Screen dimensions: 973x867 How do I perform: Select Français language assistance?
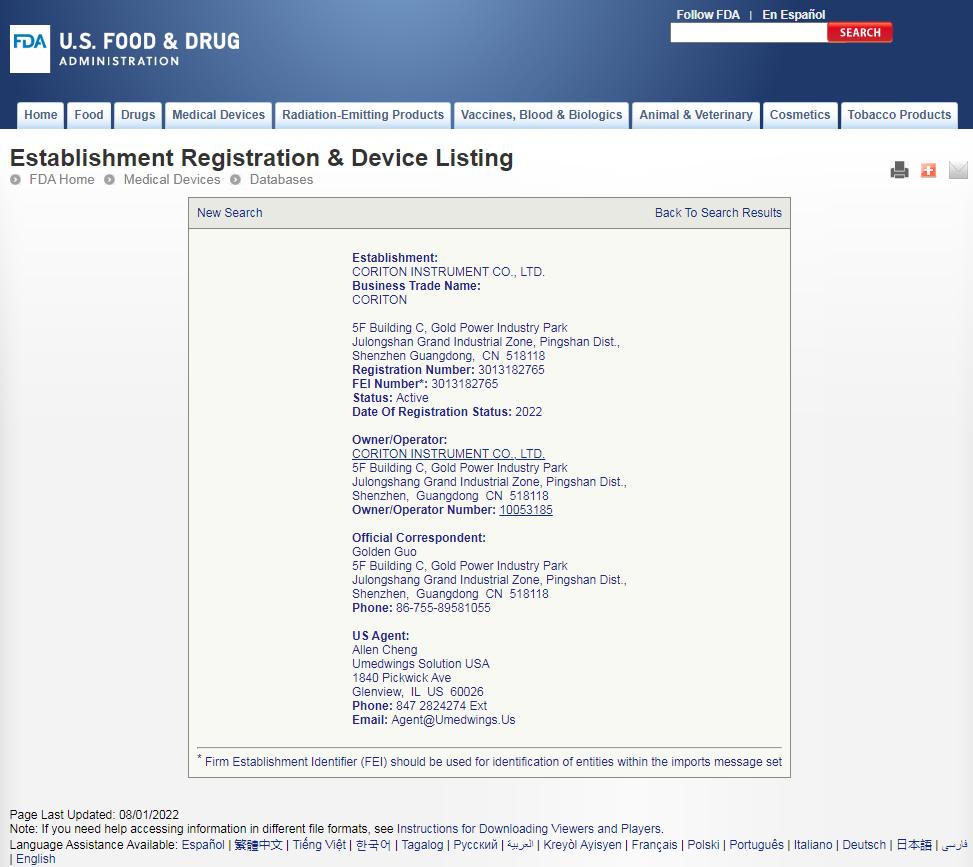tap(654, 845)
